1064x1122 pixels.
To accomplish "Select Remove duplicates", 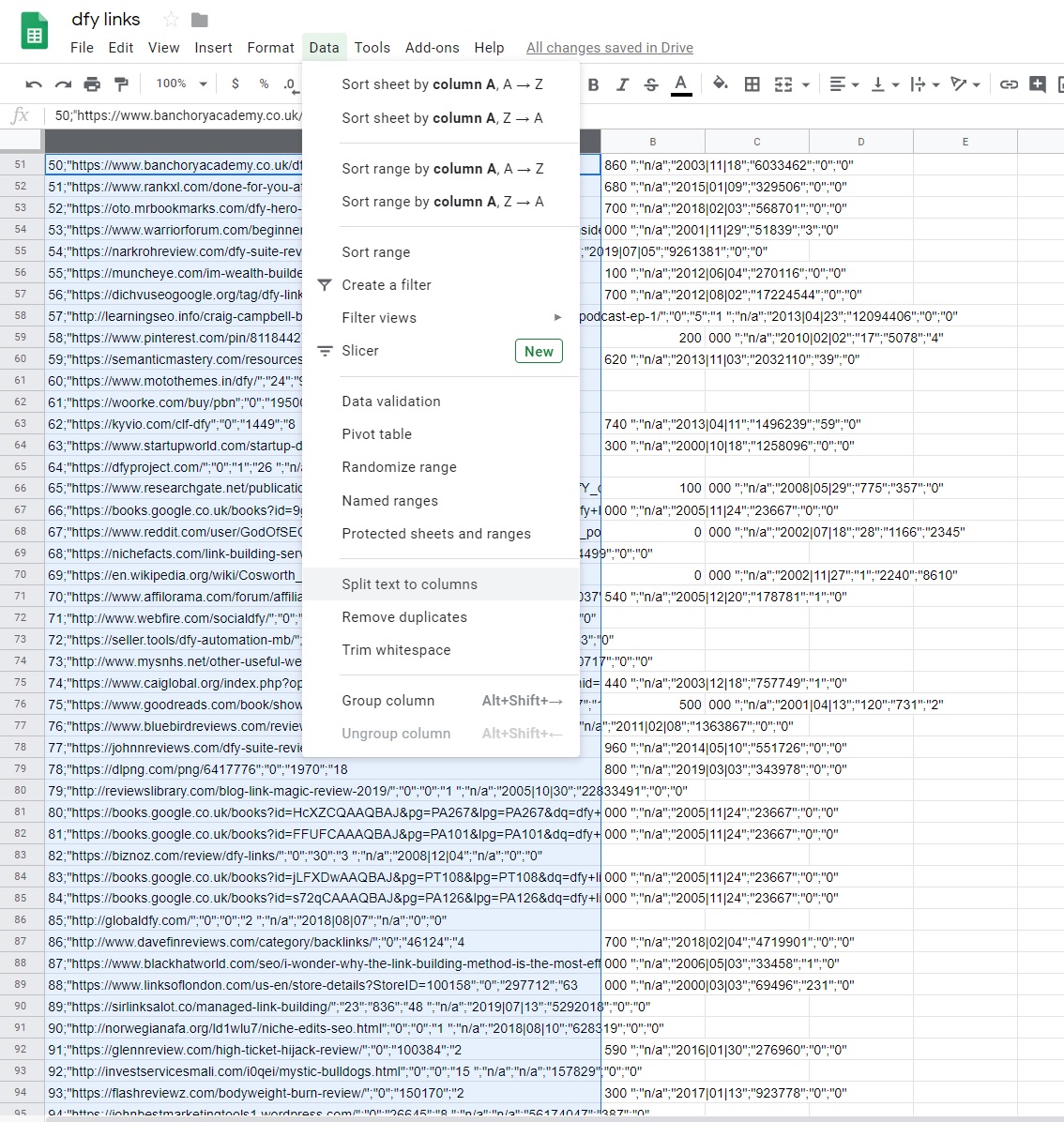I will pyautogui.click(x=441, y=616).
